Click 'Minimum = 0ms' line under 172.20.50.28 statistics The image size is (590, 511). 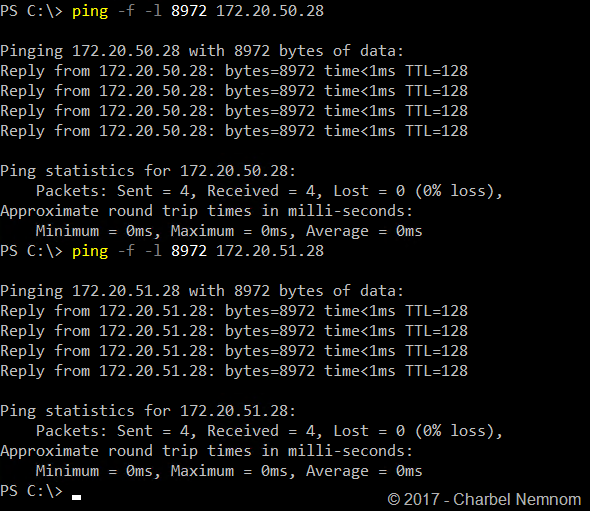pyautogui.click(x=229, y=231)
